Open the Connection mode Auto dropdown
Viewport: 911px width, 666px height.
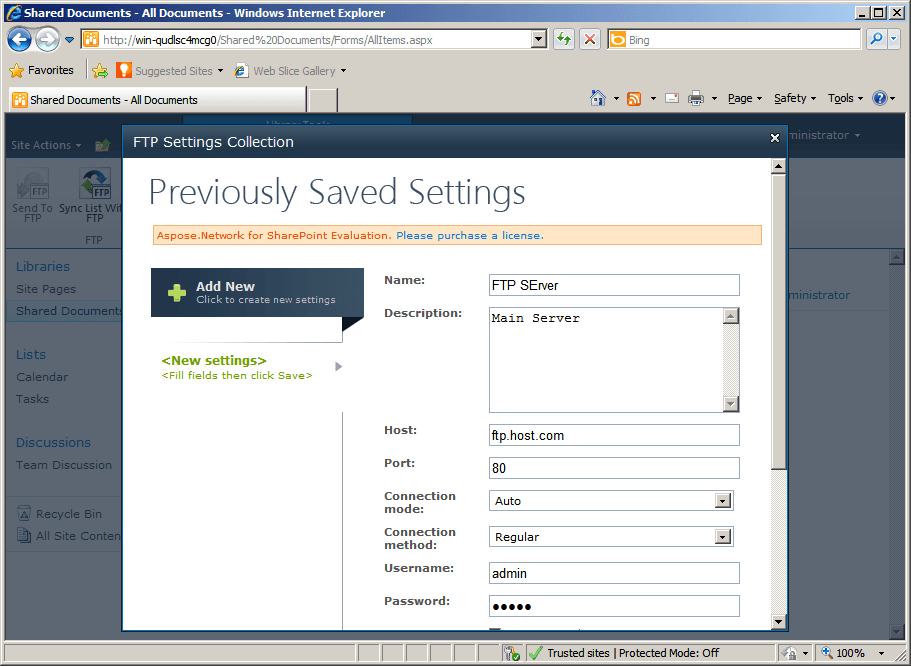611,501
